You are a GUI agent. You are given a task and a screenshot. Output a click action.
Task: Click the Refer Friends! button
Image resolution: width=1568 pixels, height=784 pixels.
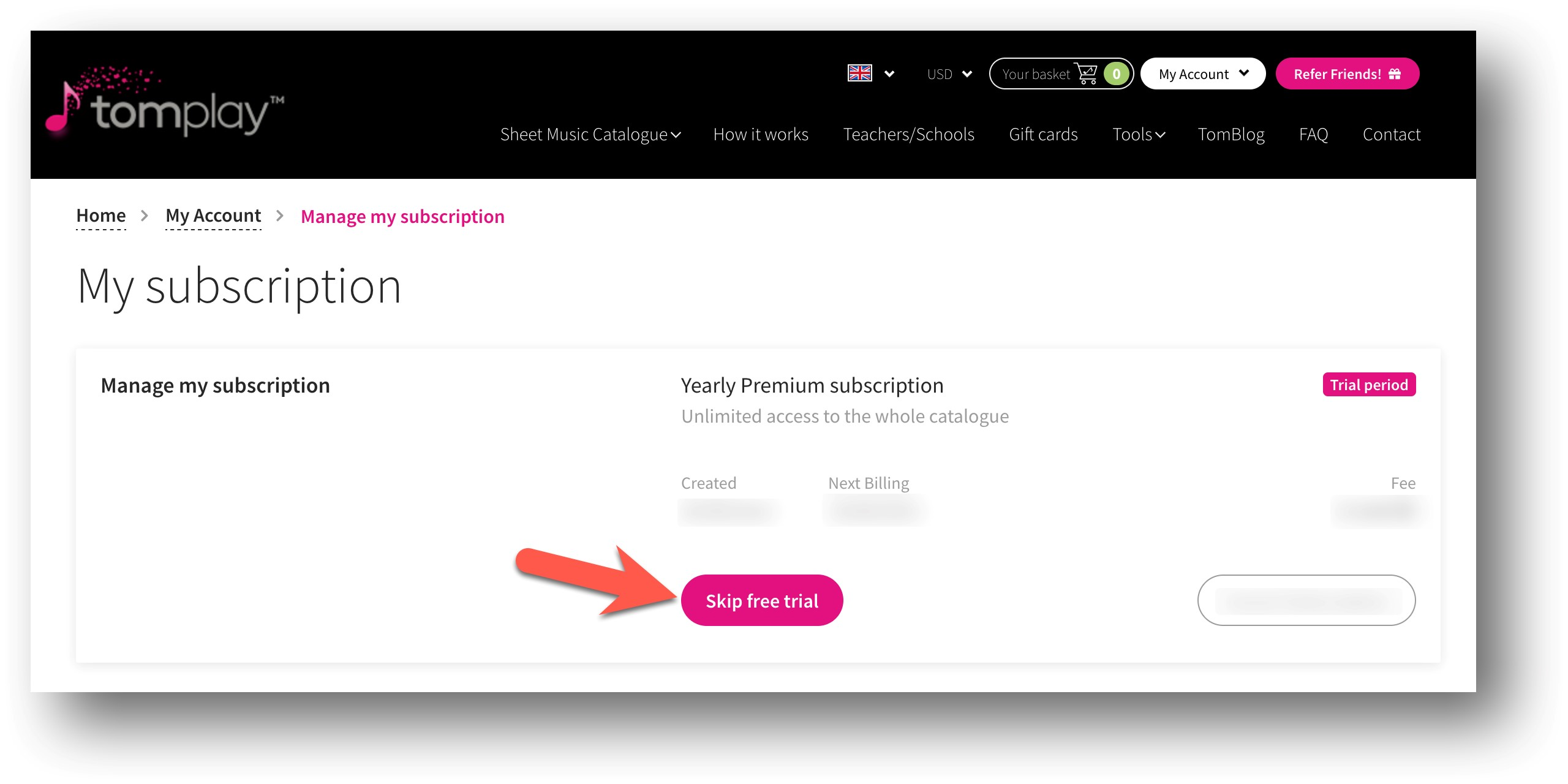[x=1347, y=73]
